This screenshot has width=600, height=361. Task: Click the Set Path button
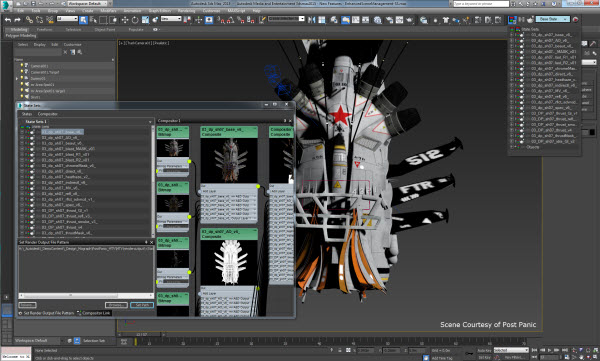pyautogui.click(x=142, y=305)
